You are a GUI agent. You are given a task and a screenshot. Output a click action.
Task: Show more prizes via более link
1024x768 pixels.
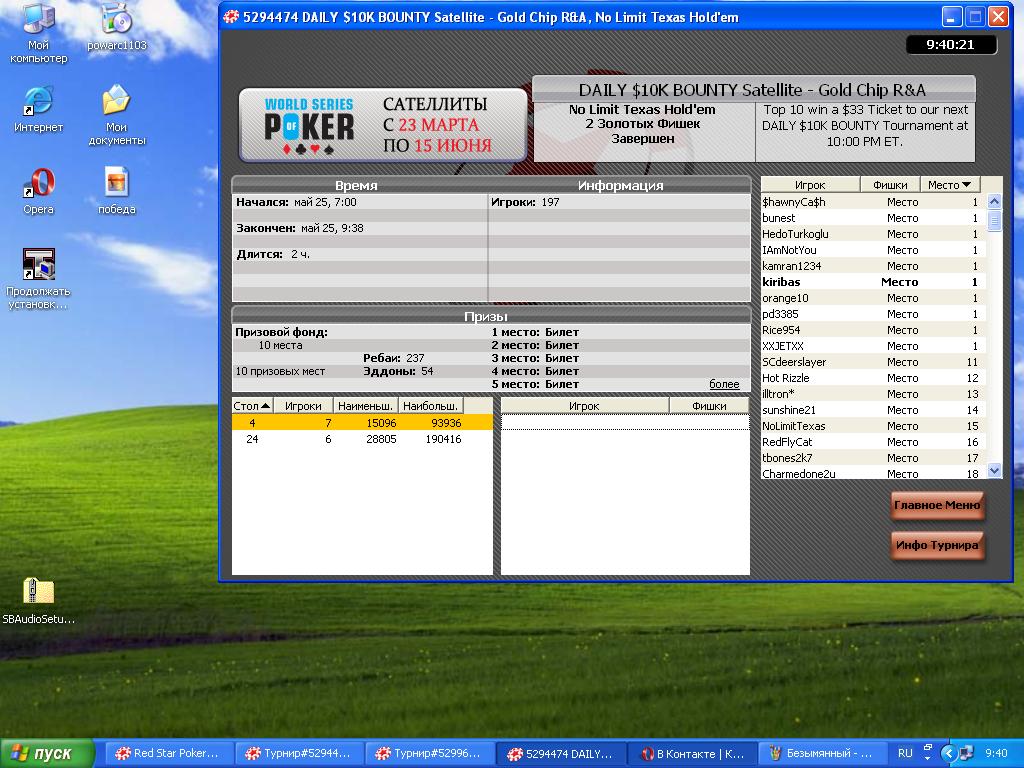click(x=724, y=384)
